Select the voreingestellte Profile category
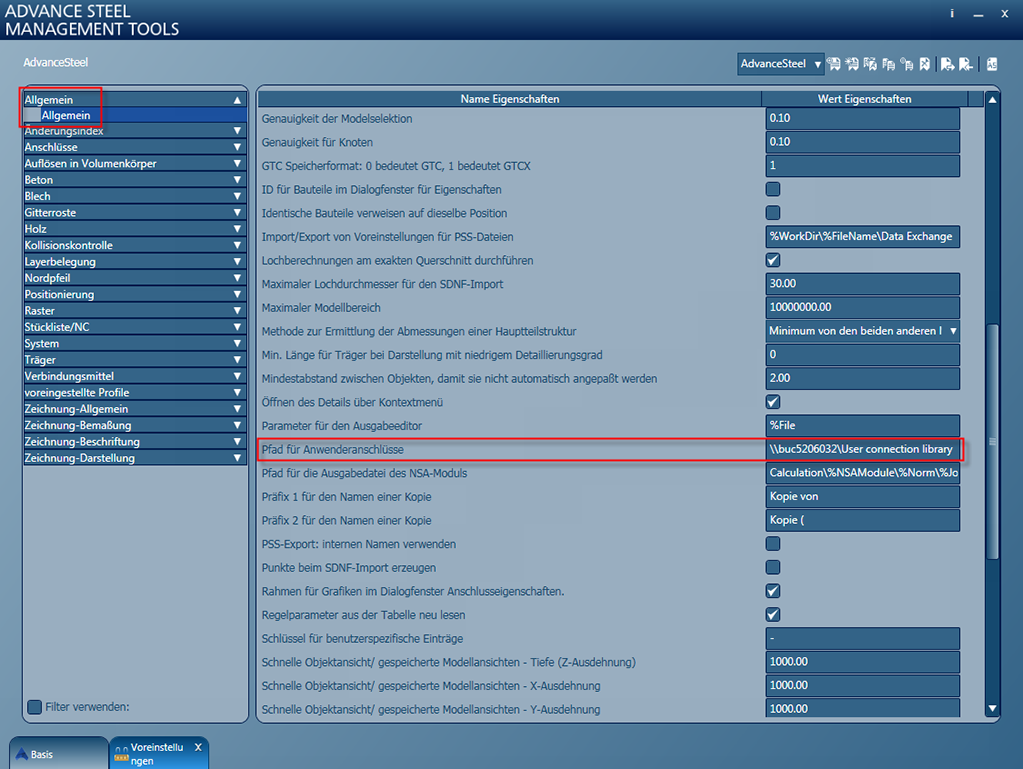The image size is (1023, 769). click(x=135, y=393)
